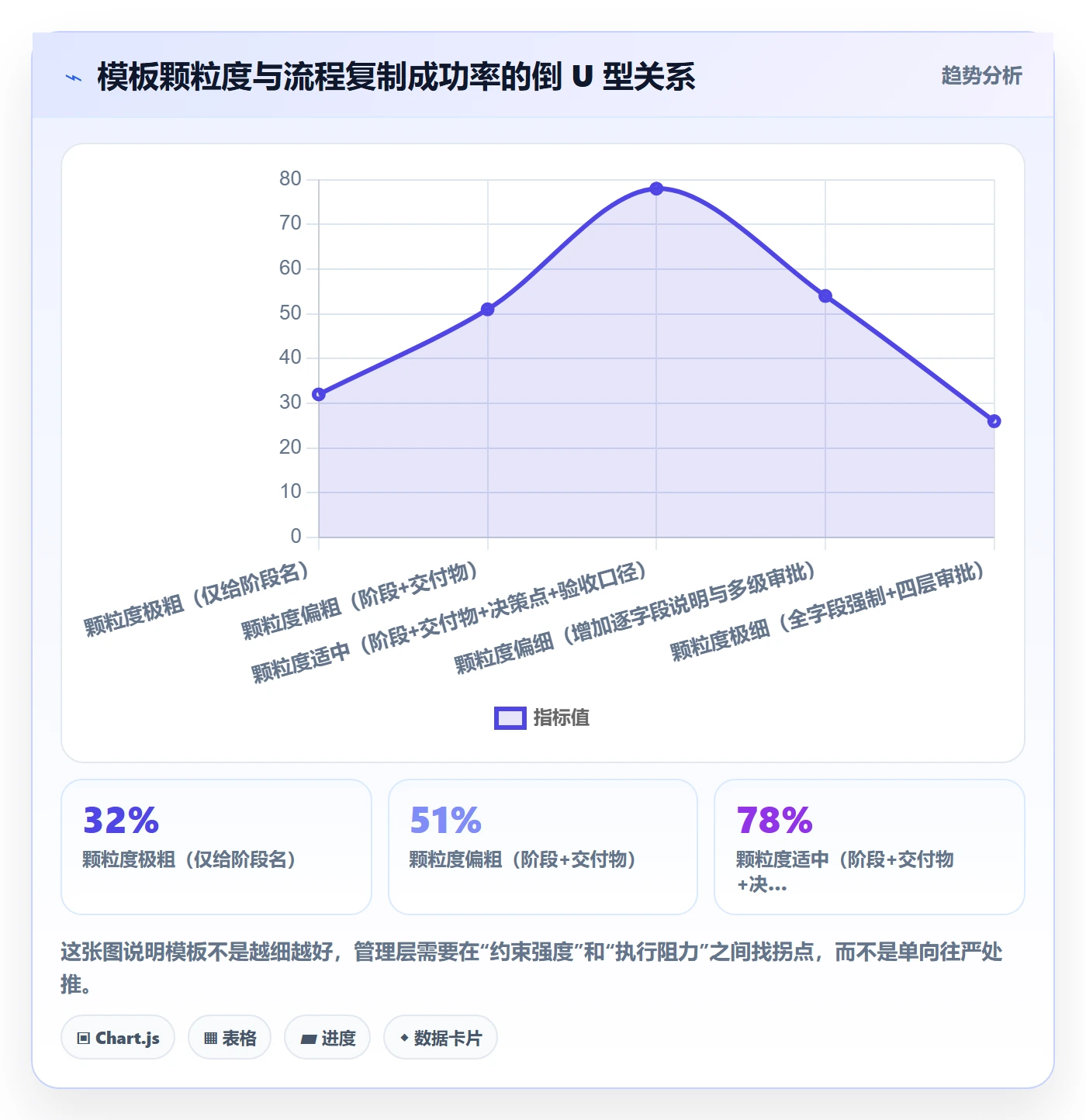The image size is (1086, 1120).
Task: Click the 数据卡片 tag chip
Action: tap(441, 1037)
